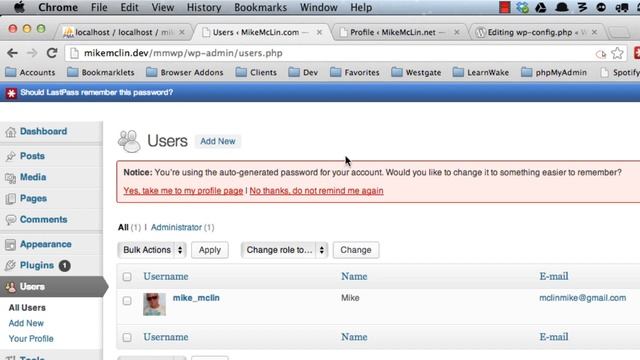Screen dimensions: 640x360
Task: Open the Posts section in sidebar
Action: coord(32,156)
